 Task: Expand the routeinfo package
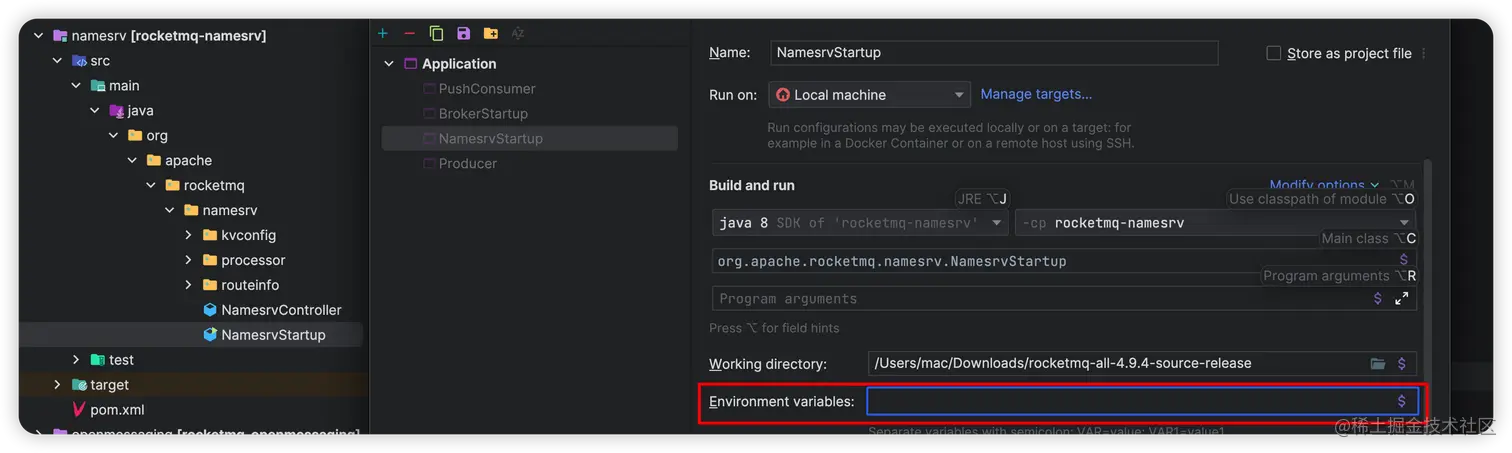tap(188, 285)
